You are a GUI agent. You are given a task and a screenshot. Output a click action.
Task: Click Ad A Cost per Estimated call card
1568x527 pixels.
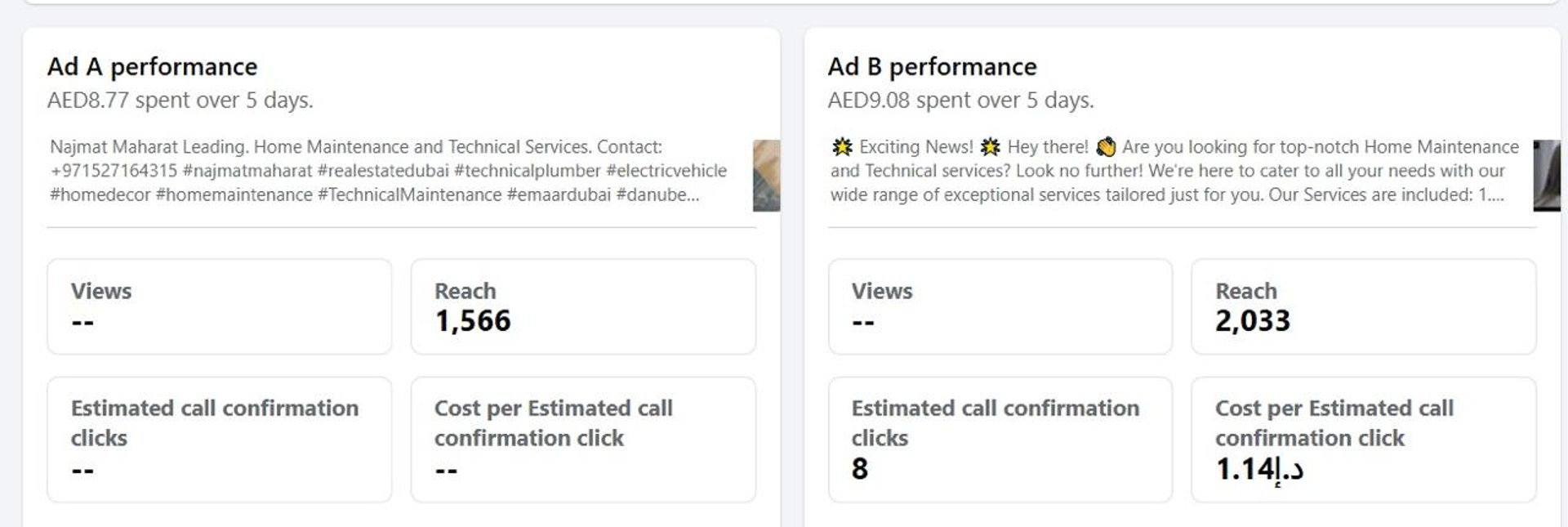tap(583, 440)
